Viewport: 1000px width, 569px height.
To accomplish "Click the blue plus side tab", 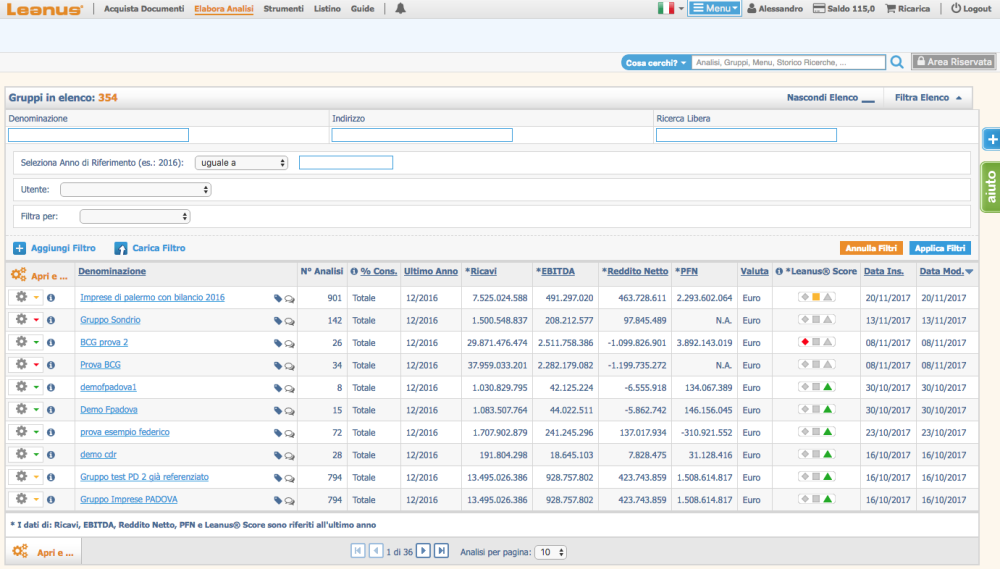I will click(x=990, y=139).
